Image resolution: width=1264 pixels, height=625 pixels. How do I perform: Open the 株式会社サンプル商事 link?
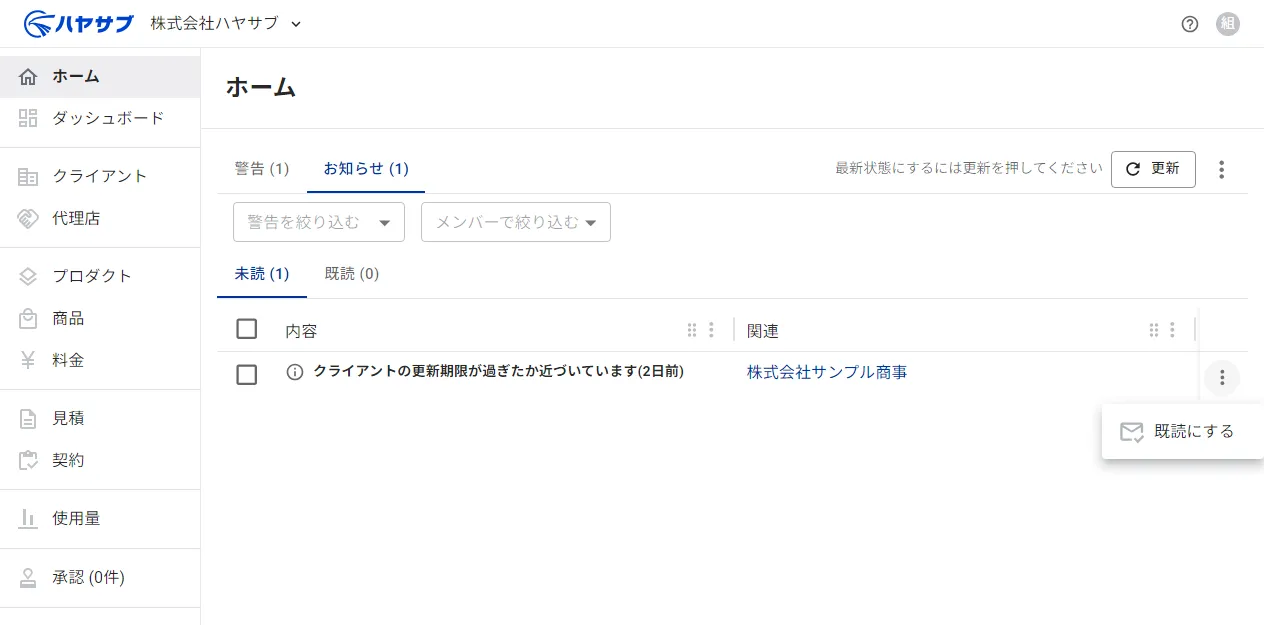827,373
